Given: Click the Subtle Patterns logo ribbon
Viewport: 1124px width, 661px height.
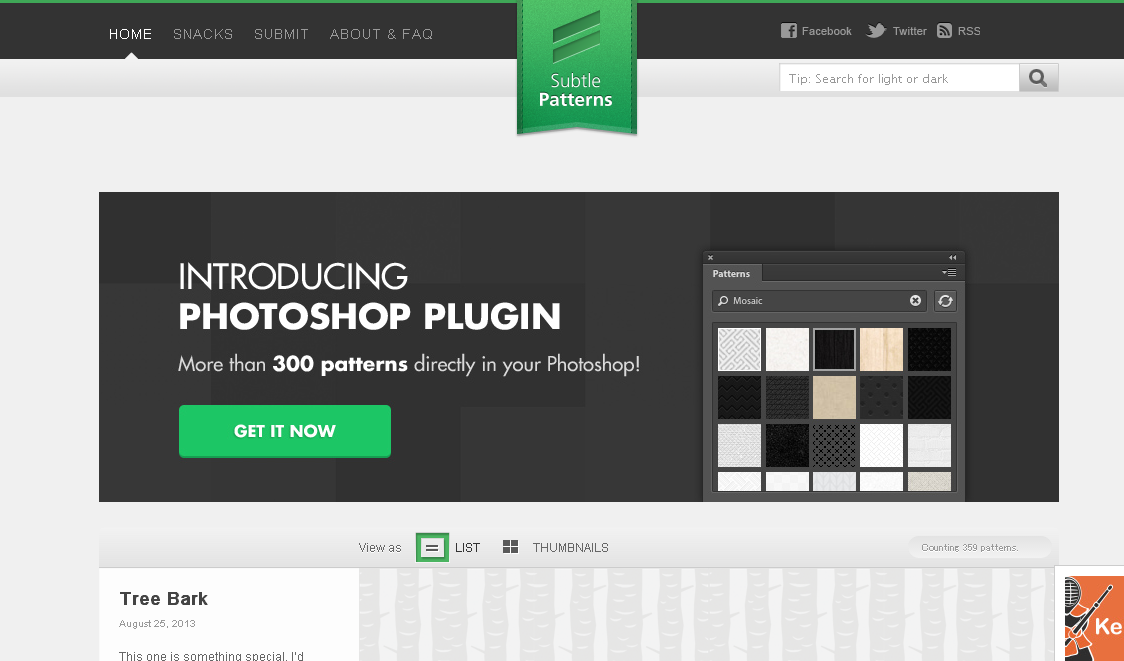Looking at the screenshot, I should (x=576, y=68).
